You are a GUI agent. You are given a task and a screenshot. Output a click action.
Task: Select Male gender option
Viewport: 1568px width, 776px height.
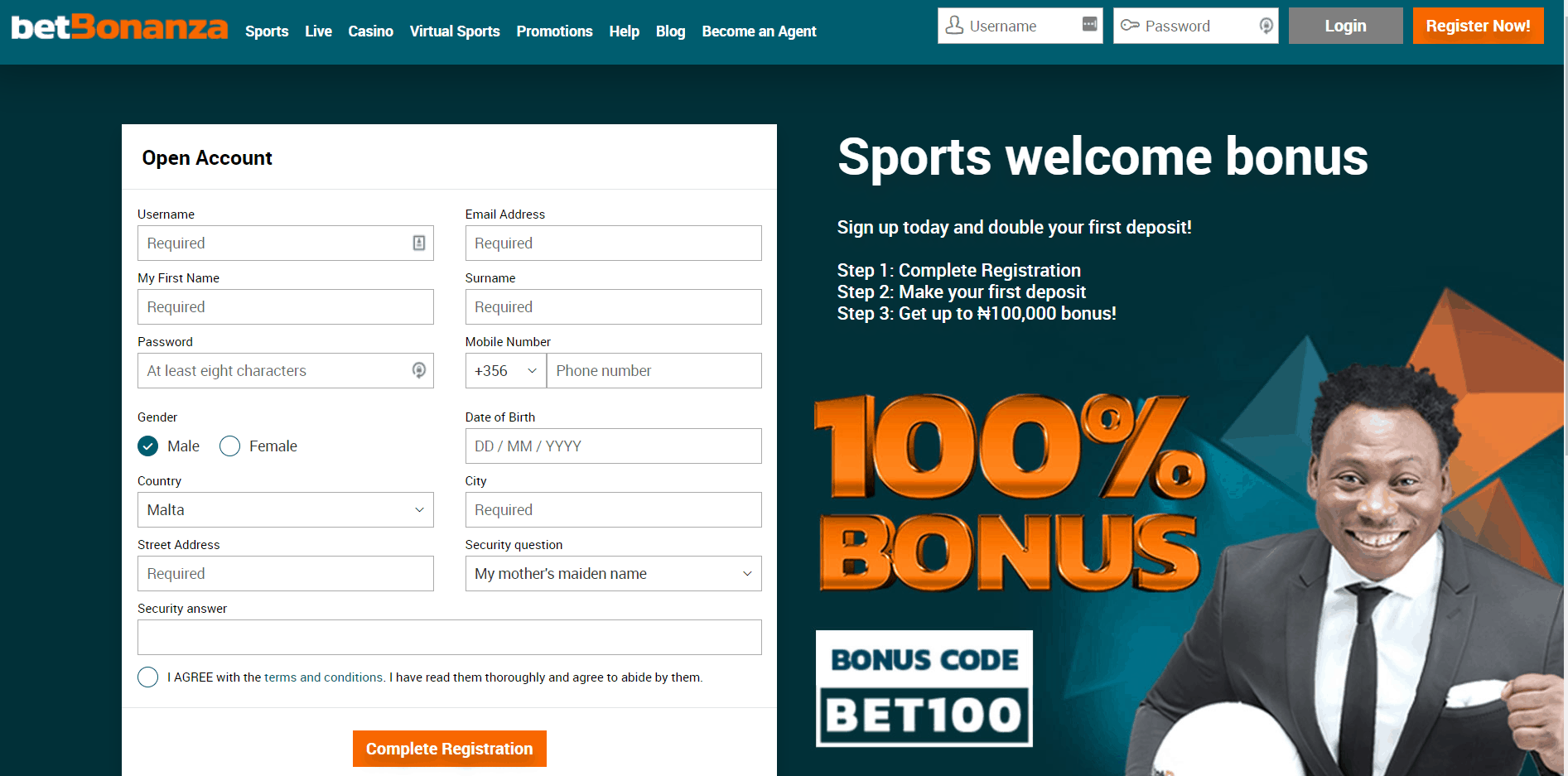point(148,446)
